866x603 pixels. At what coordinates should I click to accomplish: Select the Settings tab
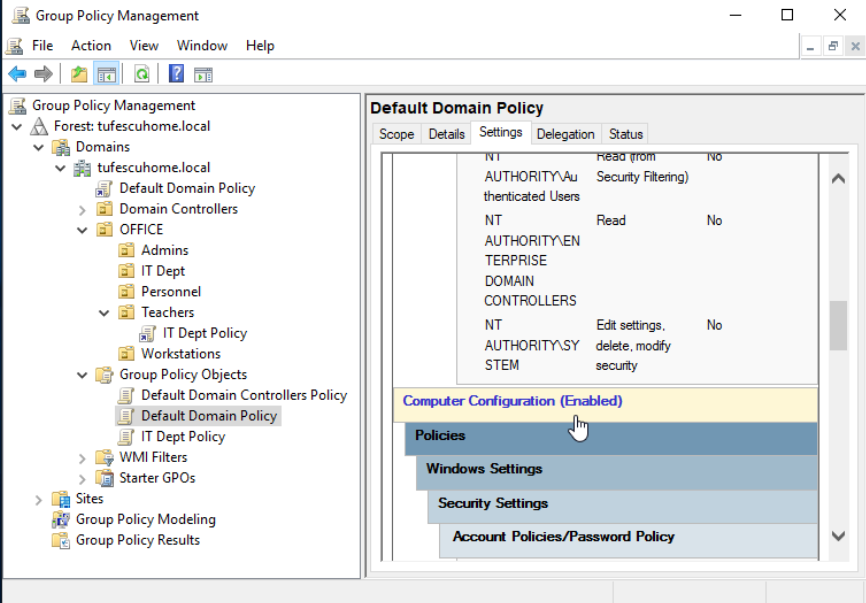pyautogui.click(x=501, y=133)
